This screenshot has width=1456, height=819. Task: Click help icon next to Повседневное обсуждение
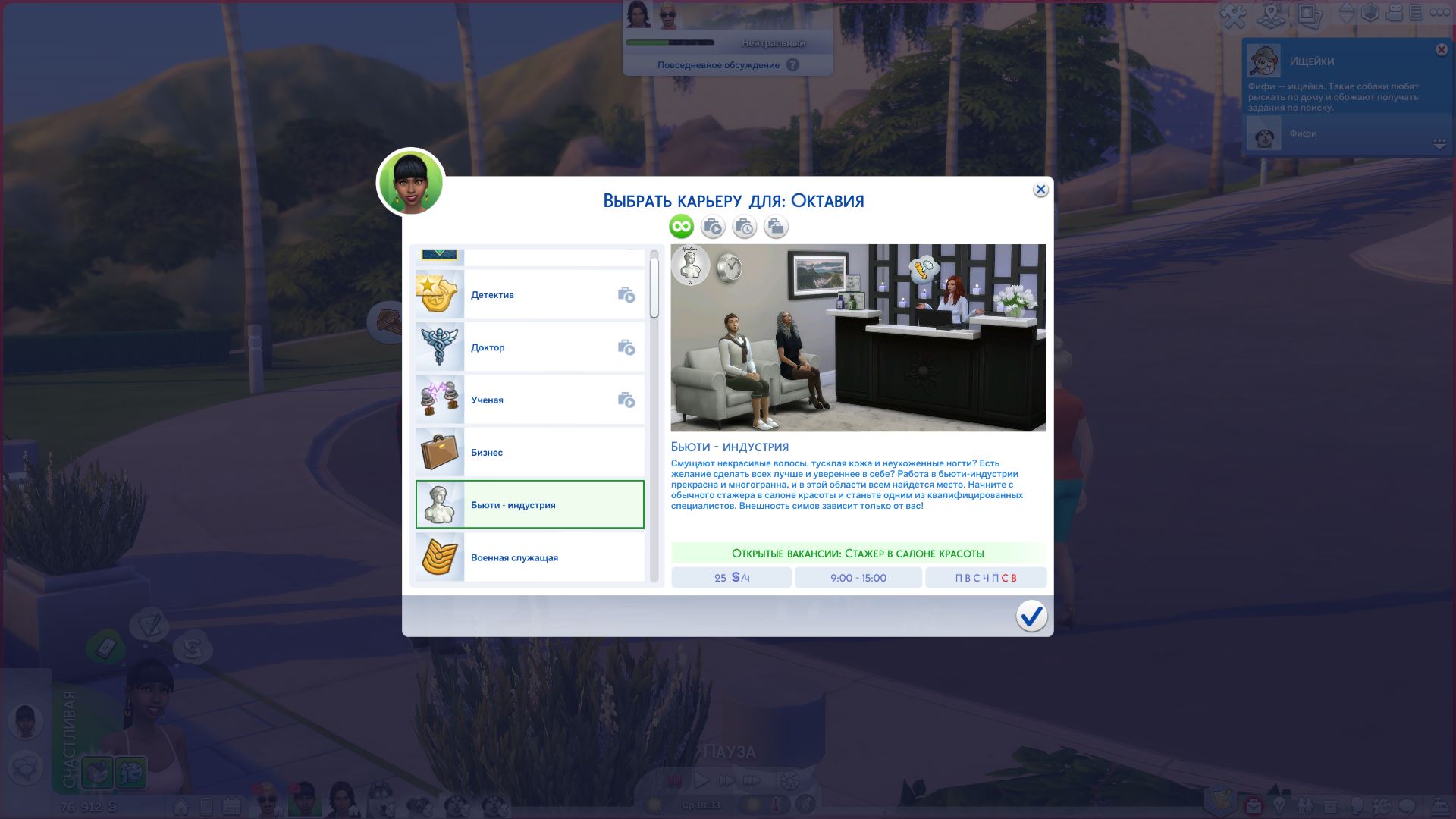click(x=792, y=65)
